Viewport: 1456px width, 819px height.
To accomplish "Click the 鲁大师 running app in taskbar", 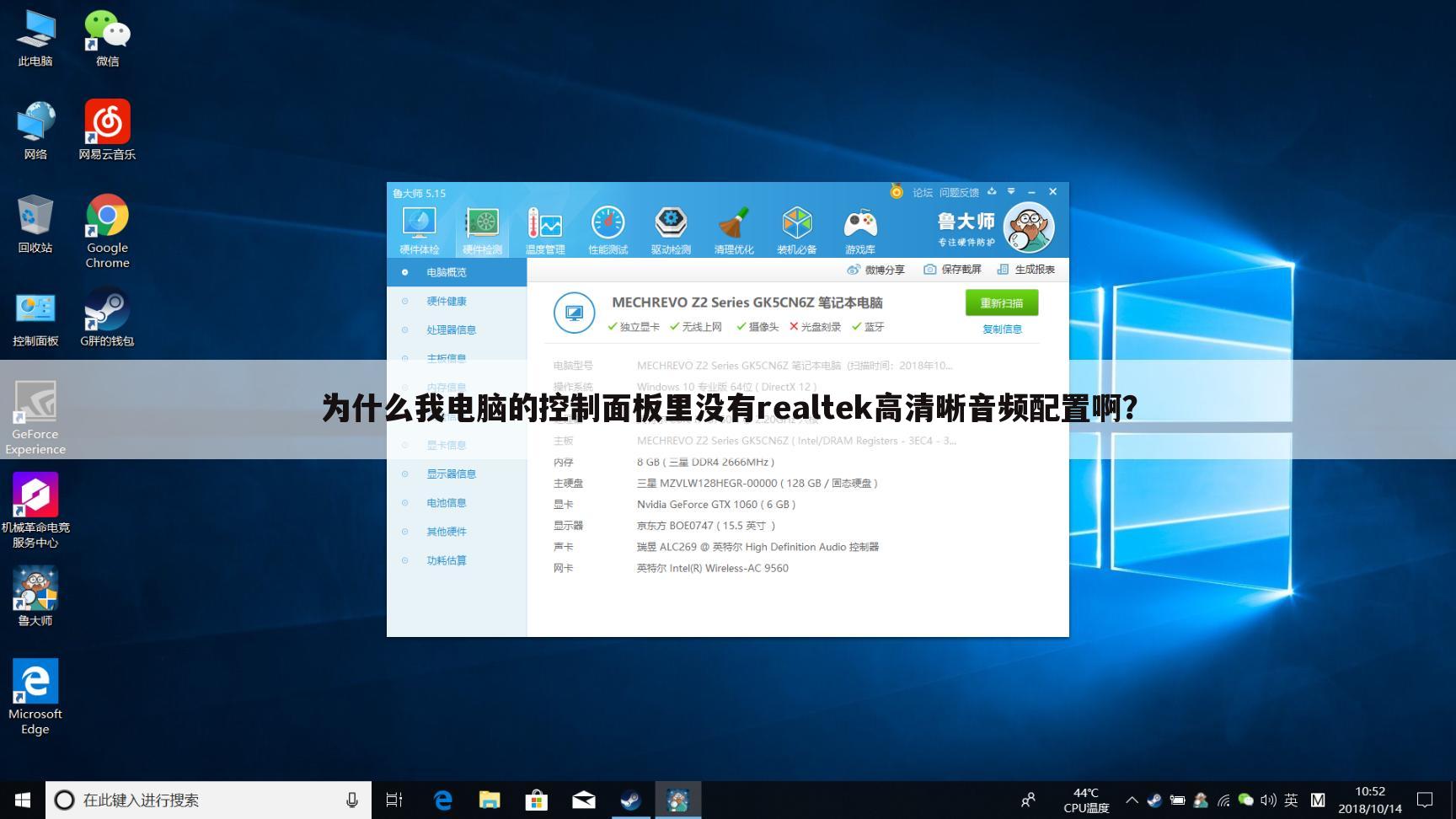I will (677, 800).
